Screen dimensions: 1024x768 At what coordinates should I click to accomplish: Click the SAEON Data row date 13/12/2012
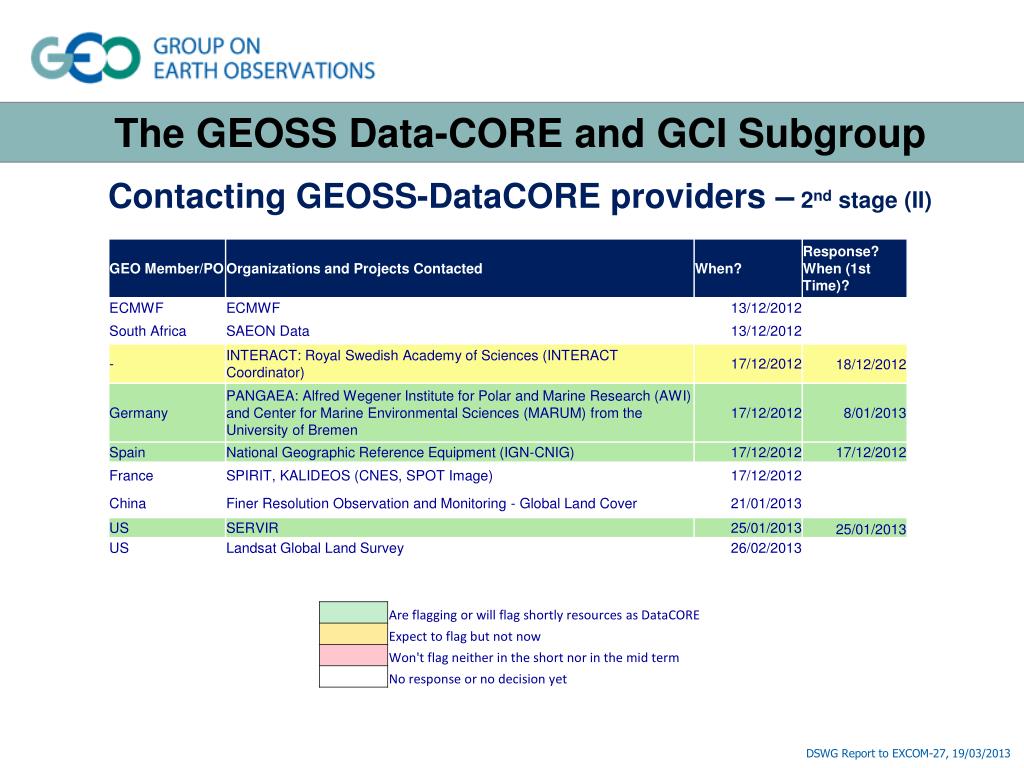pos(766,331)
